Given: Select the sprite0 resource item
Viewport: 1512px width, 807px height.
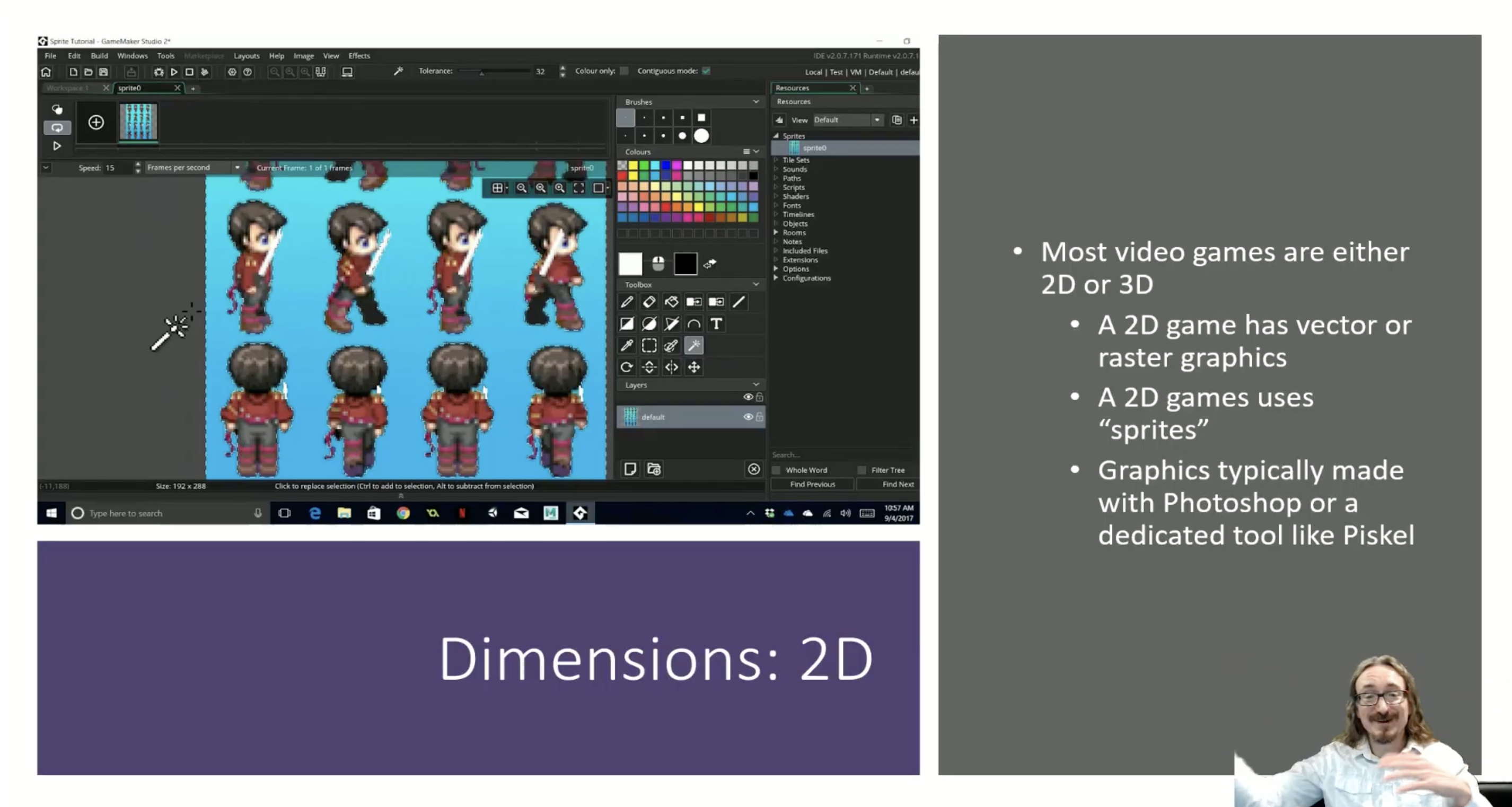Looking at the screenshot, I should 846,148.
